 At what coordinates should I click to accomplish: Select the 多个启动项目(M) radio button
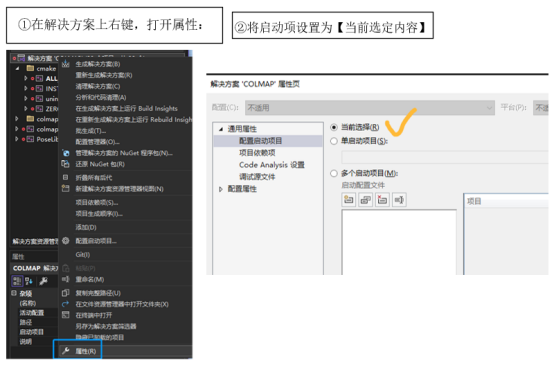tap(334, 173)
